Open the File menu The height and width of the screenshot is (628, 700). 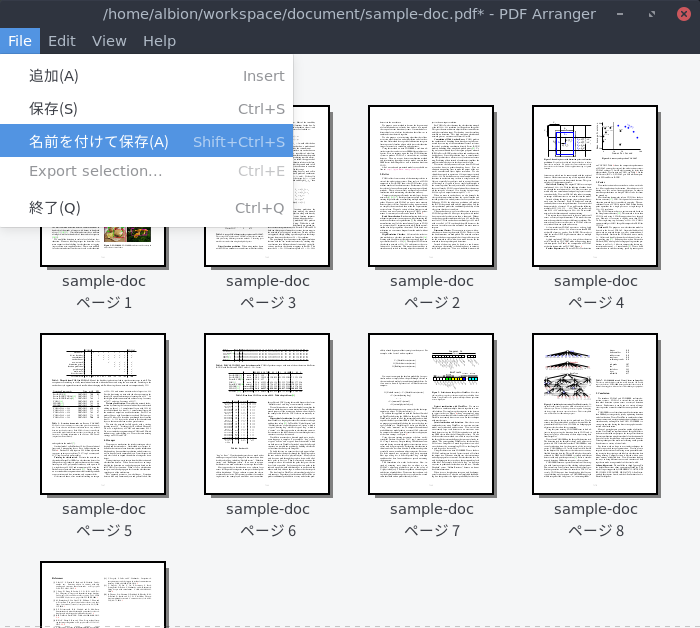(20, 41)
